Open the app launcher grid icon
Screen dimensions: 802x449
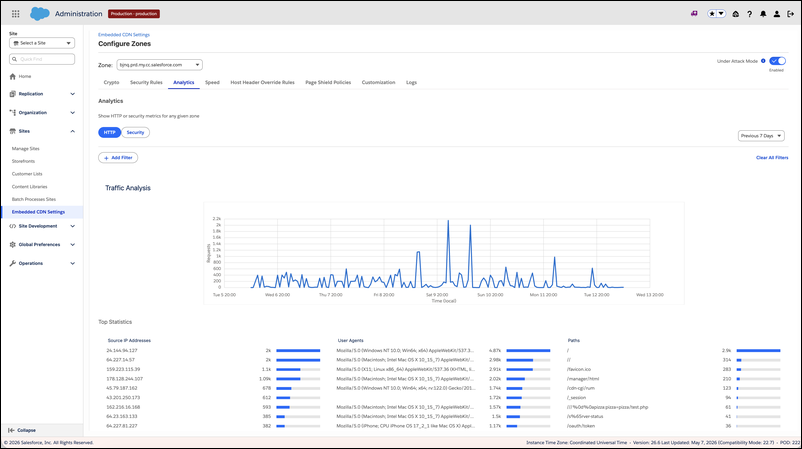tap(15, 14)
